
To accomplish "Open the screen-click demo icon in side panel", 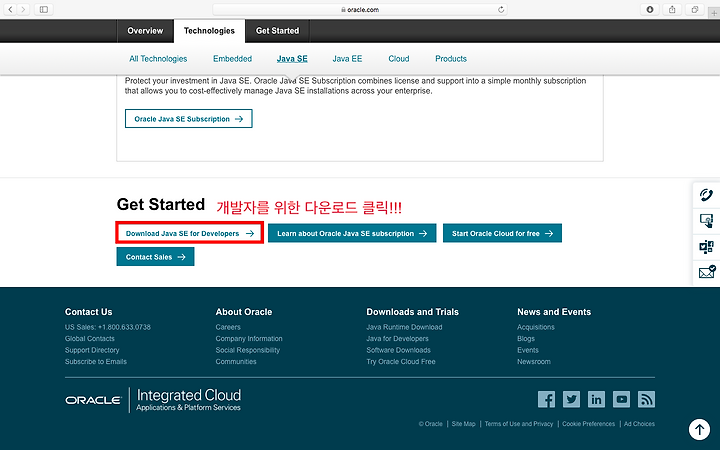I will pos(706,221).
